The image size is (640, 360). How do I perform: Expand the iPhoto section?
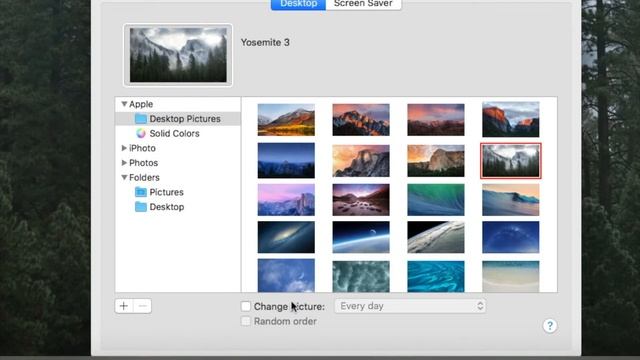tap(124, 148)
